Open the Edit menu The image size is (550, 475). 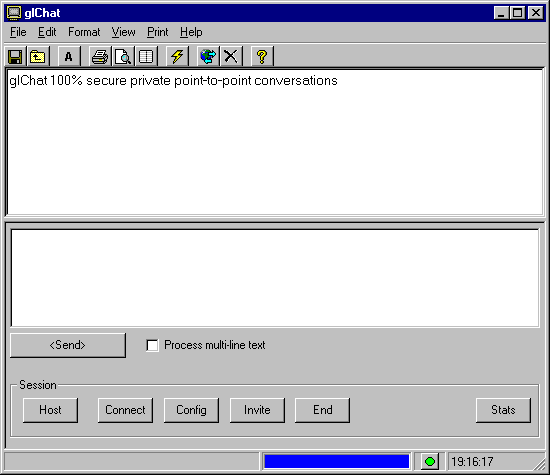click(x=47, y=32)
